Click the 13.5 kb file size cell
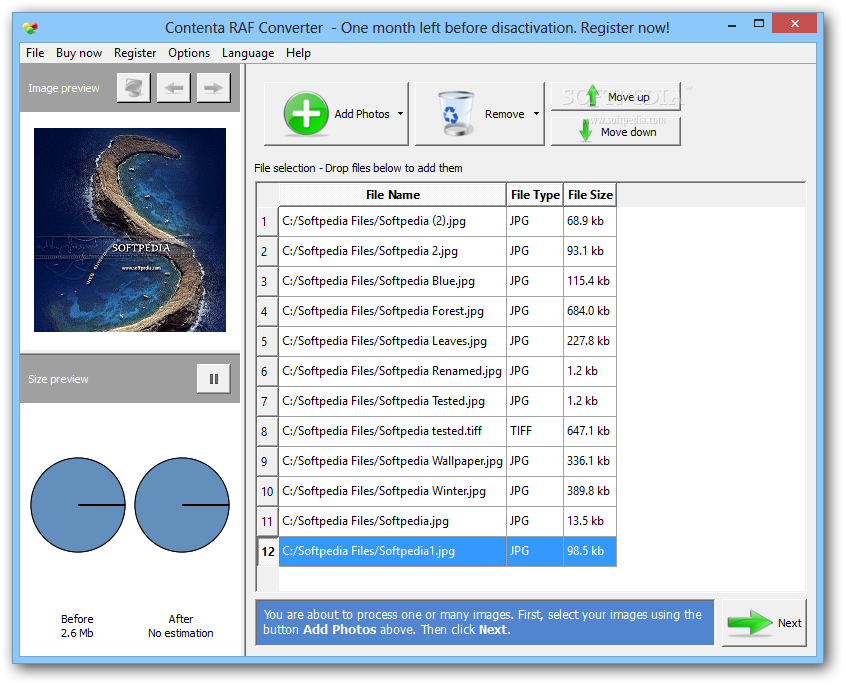This screenshot has width=844, height=684. (590, 521)
